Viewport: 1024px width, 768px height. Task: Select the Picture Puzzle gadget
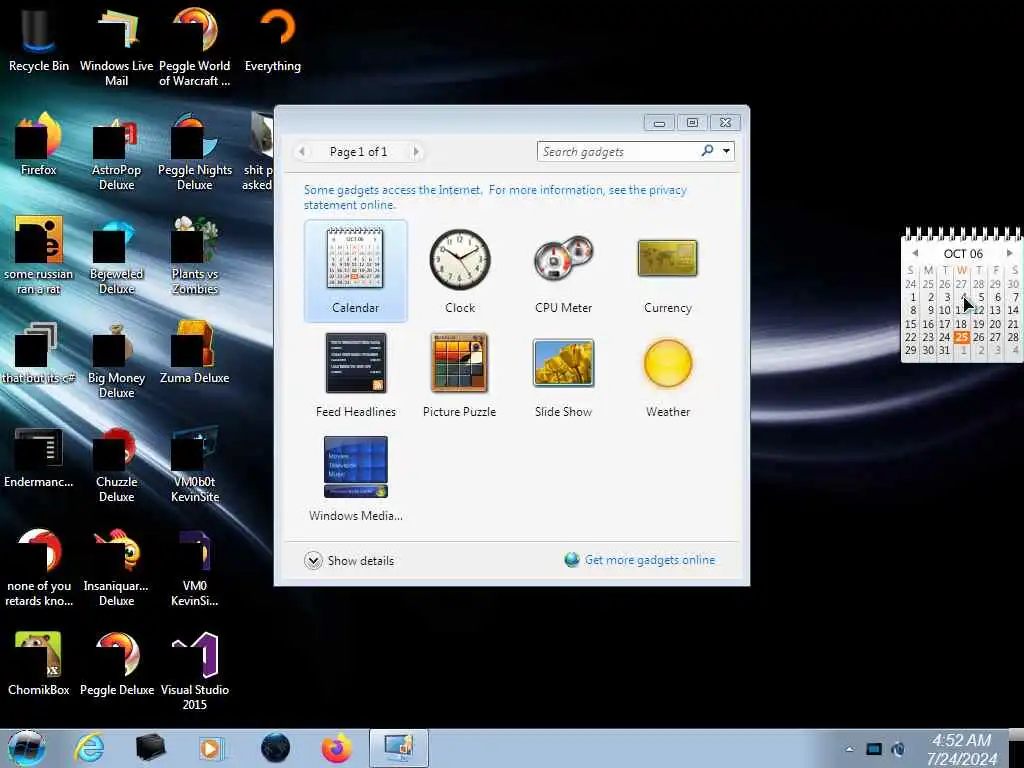pyautogui.click(x=459, y=375)
